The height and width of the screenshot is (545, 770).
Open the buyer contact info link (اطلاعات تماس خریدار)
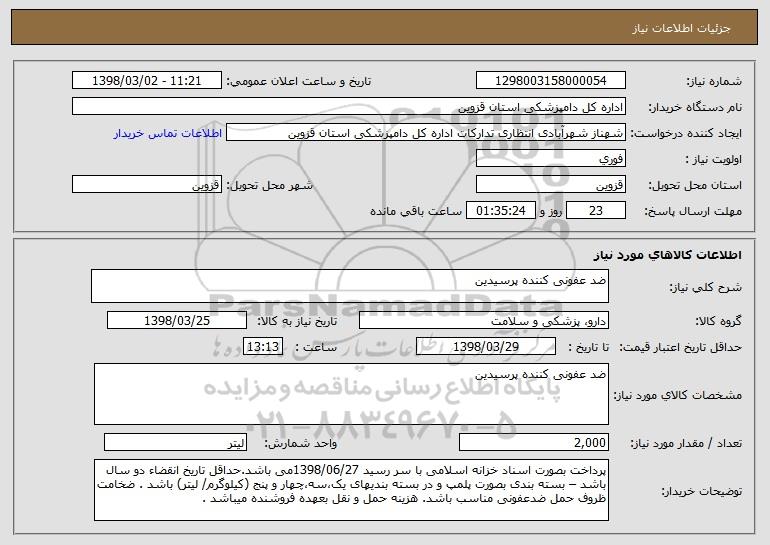[168, 133]
